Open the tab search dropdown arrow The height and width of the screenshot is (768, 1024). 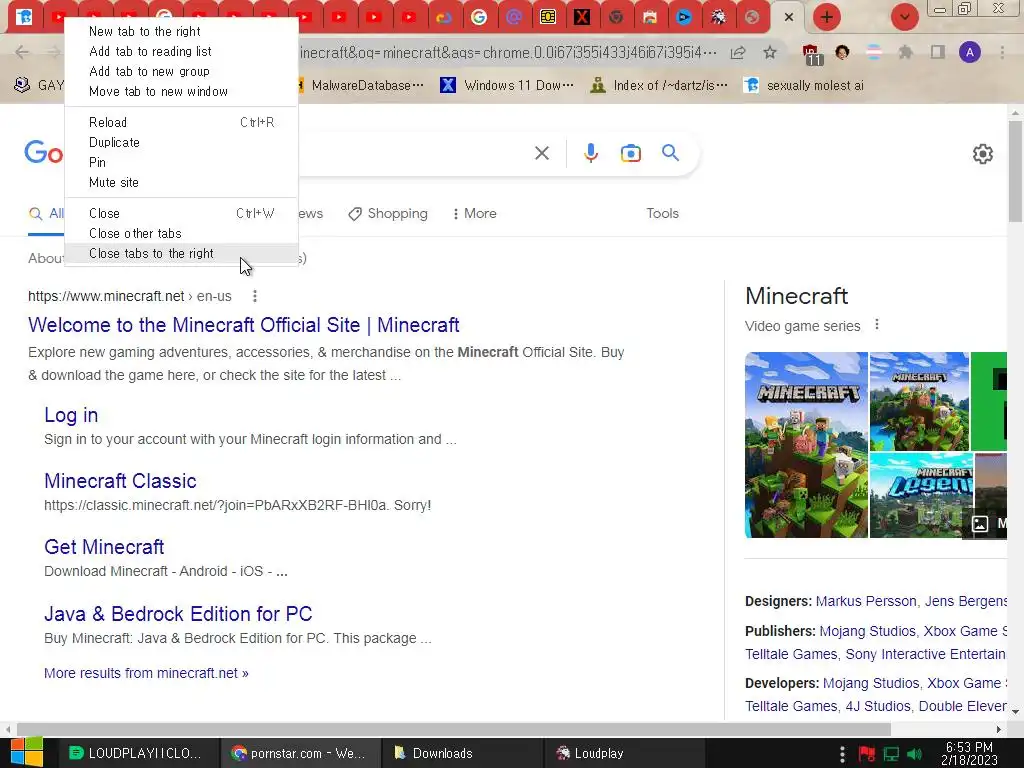[x=904, y=17]
